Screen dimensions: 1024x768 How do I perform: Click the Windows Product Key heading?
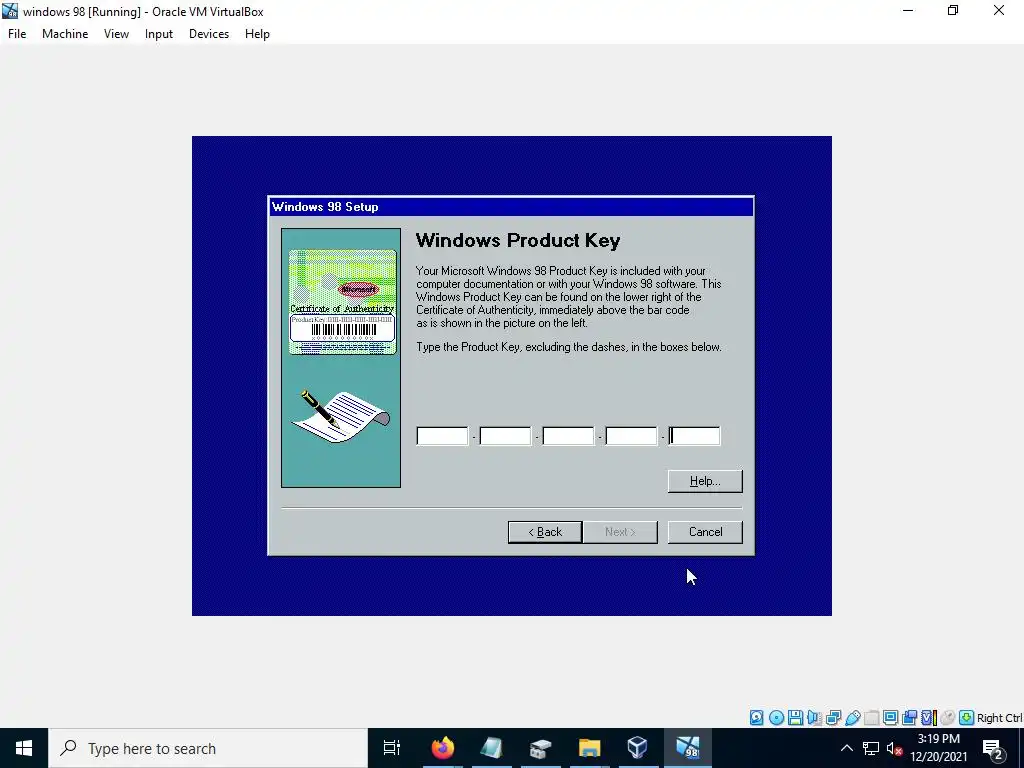pos(518,240)
